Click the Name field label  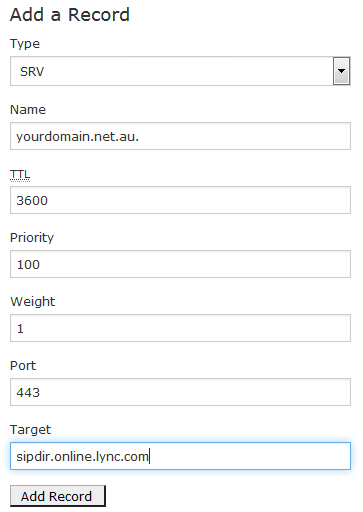(x=28, y=110)
